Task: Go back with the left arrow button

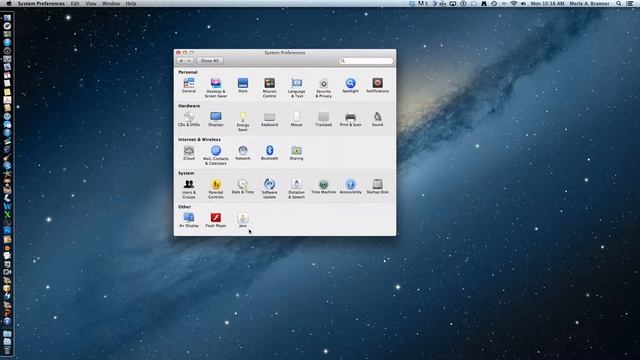Action: (x=181, y=60)
